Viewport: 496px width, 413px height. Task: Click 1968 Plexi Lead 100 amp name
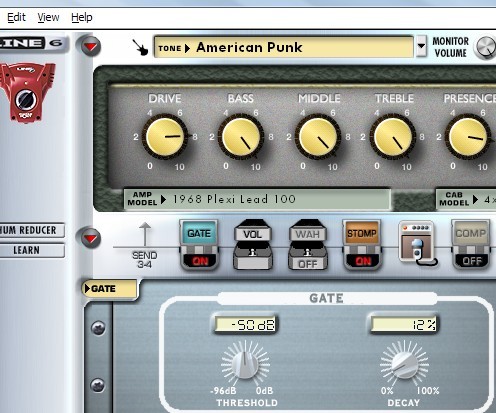pos(234,199)
